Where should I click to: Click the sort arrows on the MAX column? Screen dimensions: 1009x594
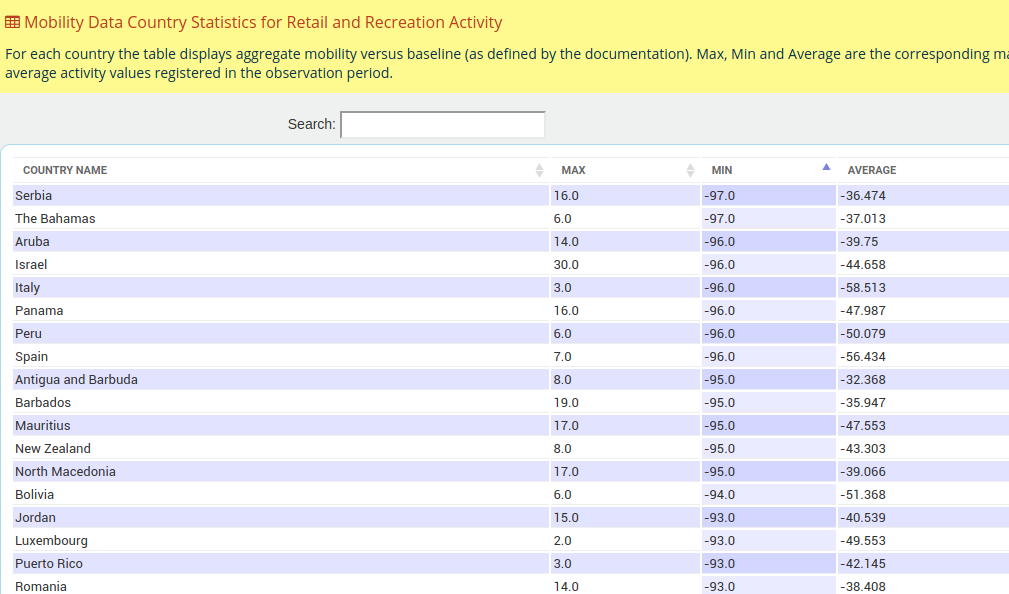(688, 170)
